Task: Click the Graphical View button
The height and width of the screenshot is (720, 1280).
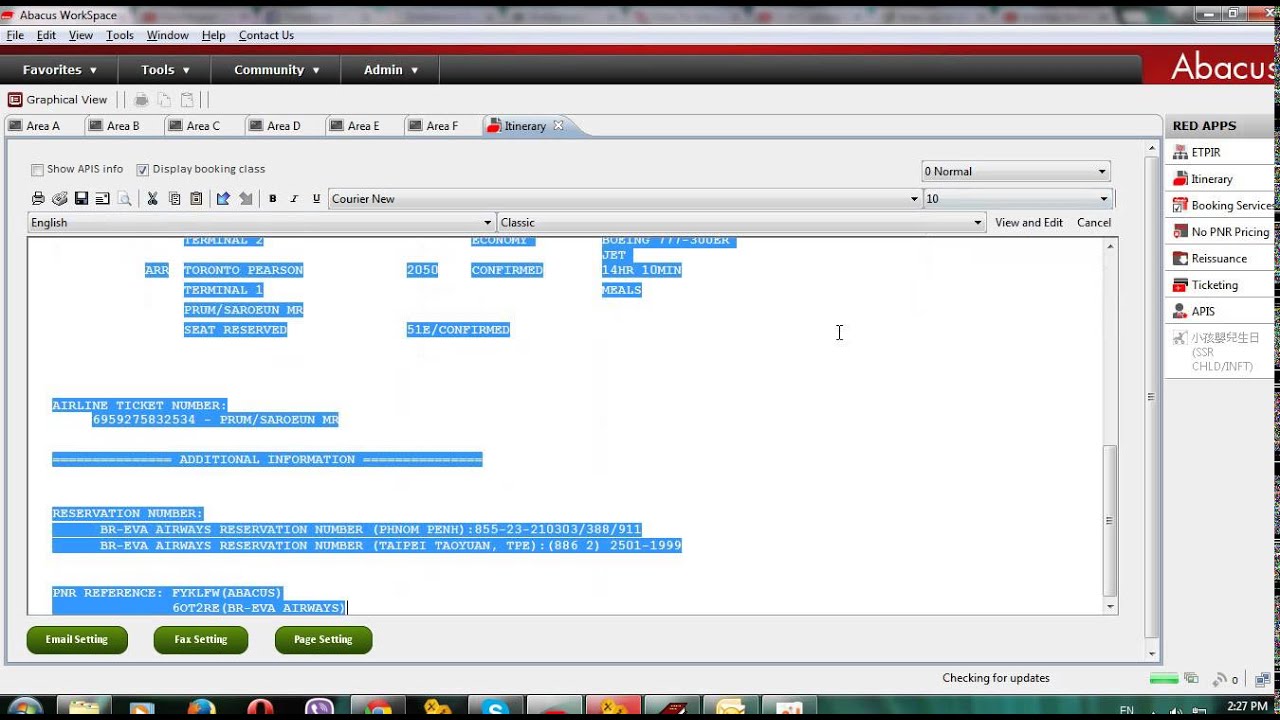Action: pyautogui.click(x=57, y=100)
